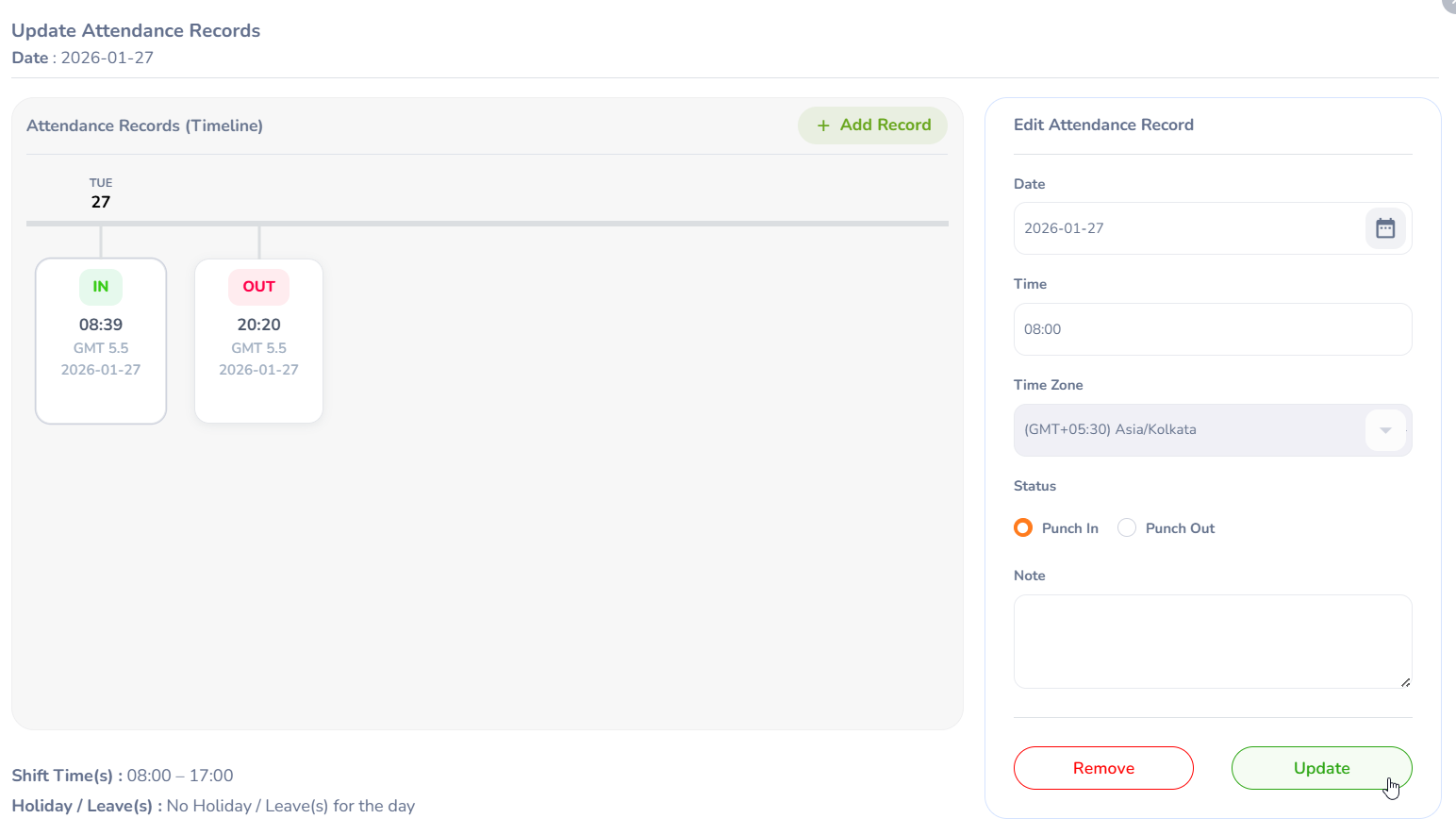Click into the Time field showing 08:00
Image resolution: width=1456 pixels, height=835 pixels.
pos(1212,329)
